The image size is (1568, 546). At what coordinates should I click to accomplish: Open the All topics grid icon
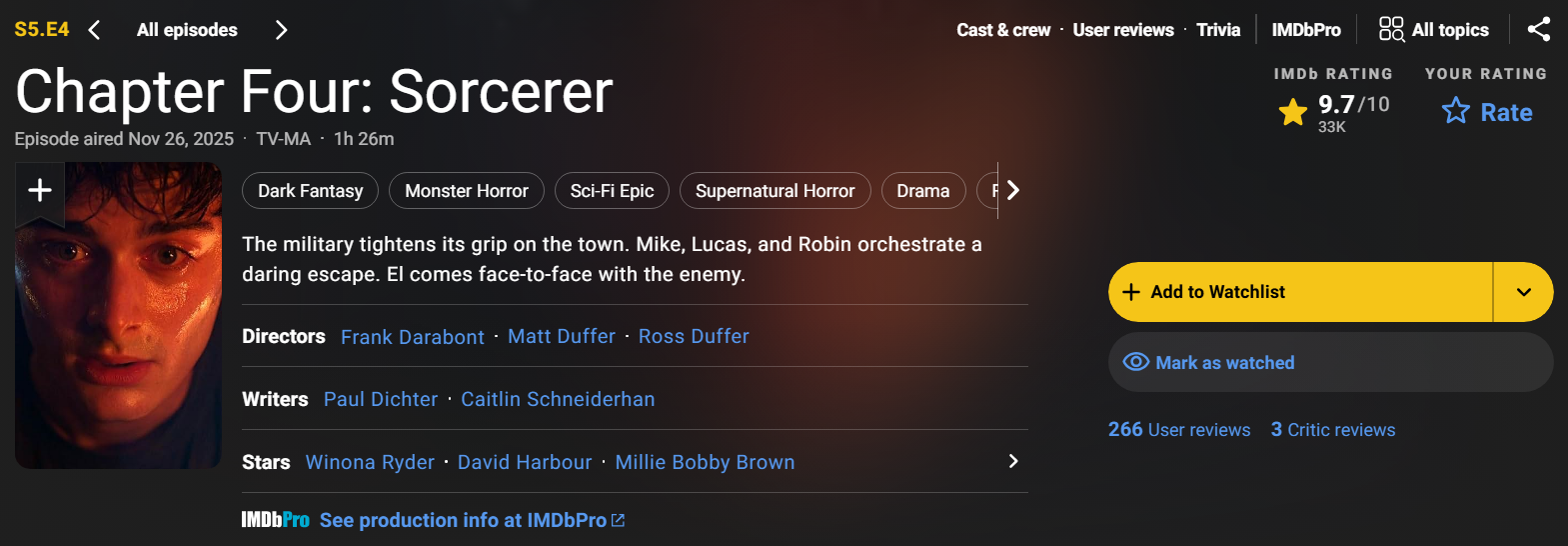click(1391, 29)
